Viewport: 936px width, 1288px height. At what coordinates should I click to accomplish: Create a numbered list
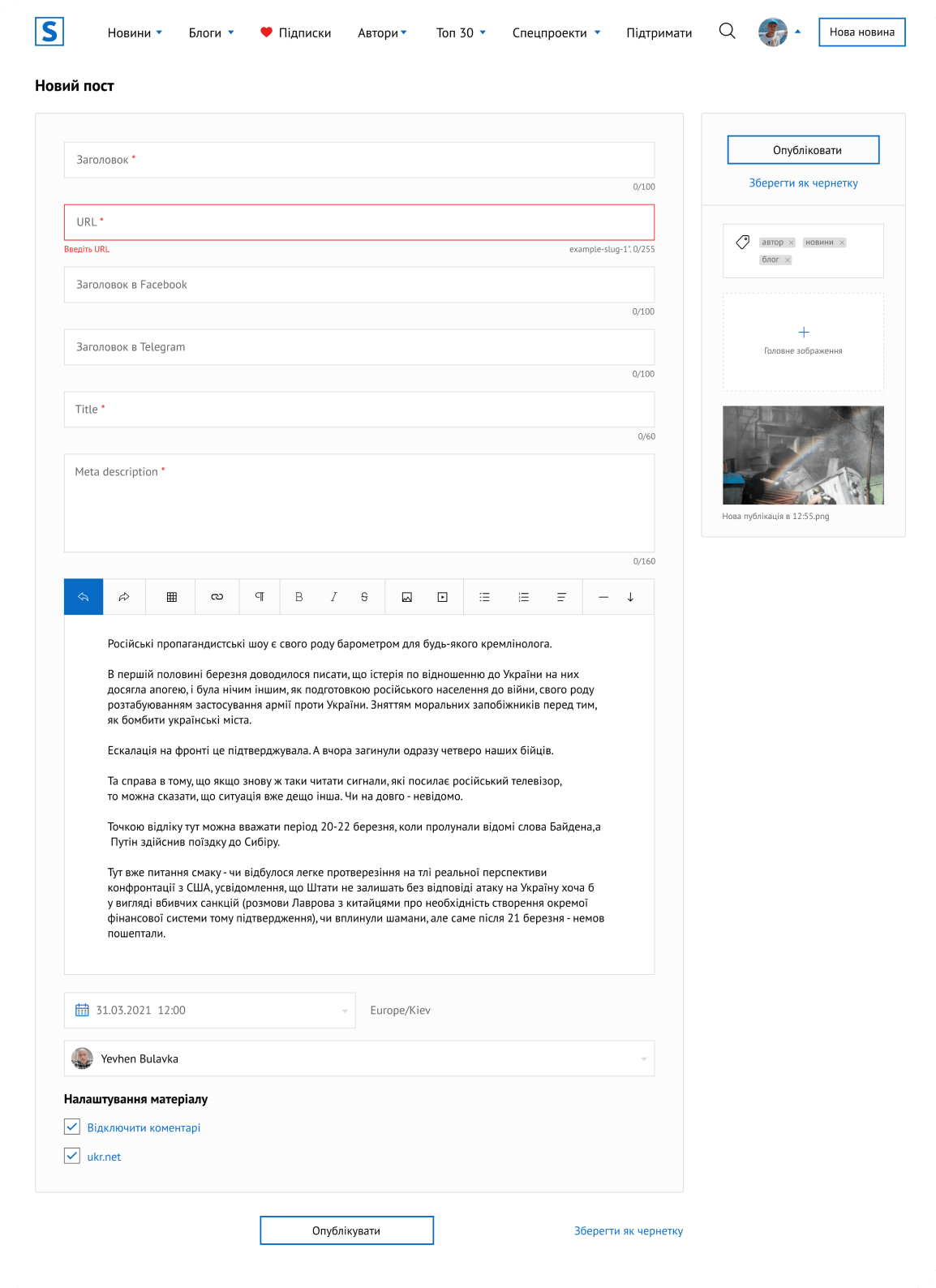click(523, 597)
